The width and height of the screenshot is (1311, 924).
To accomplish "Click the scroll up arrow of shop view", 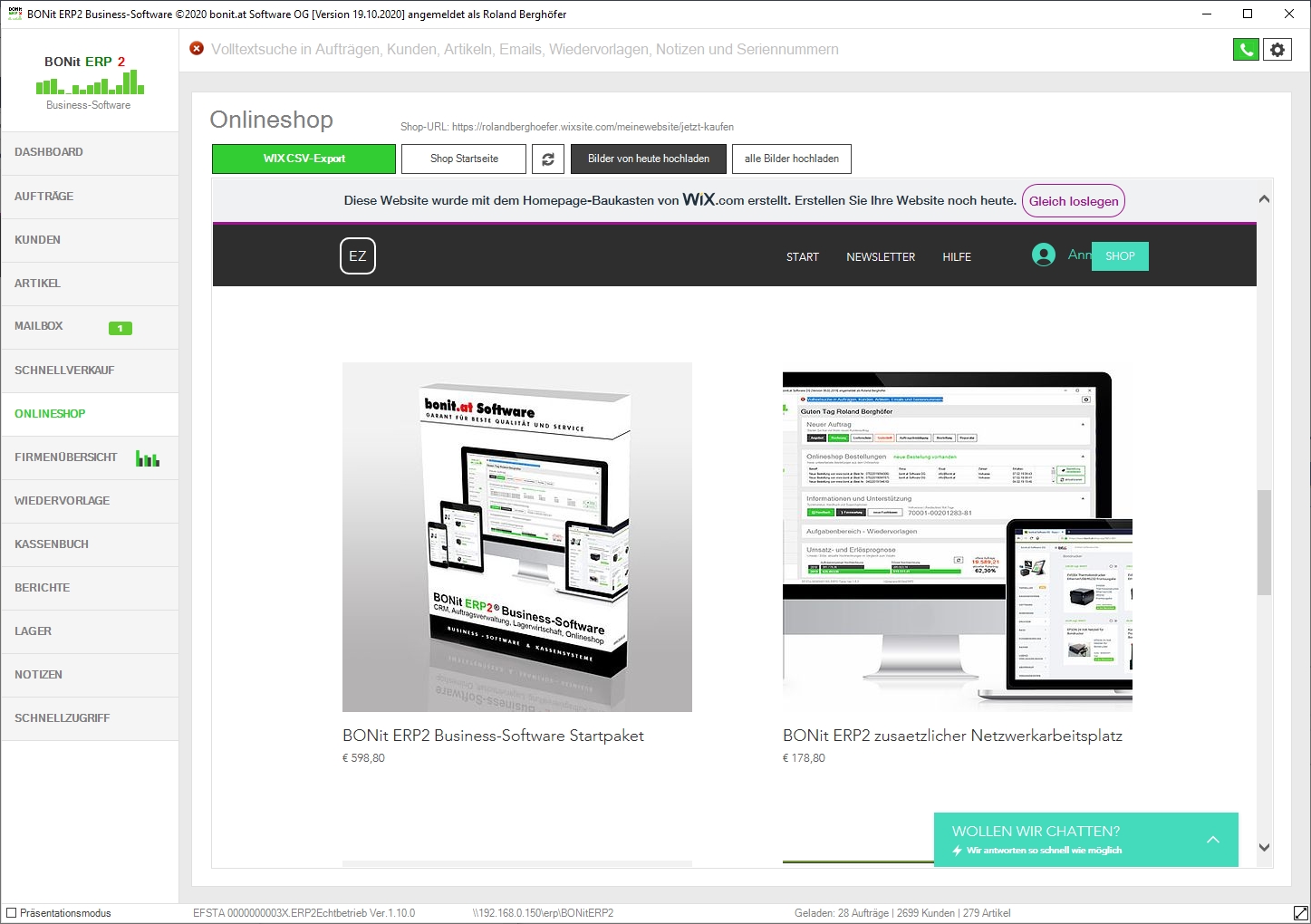I will click(1264, 198).
